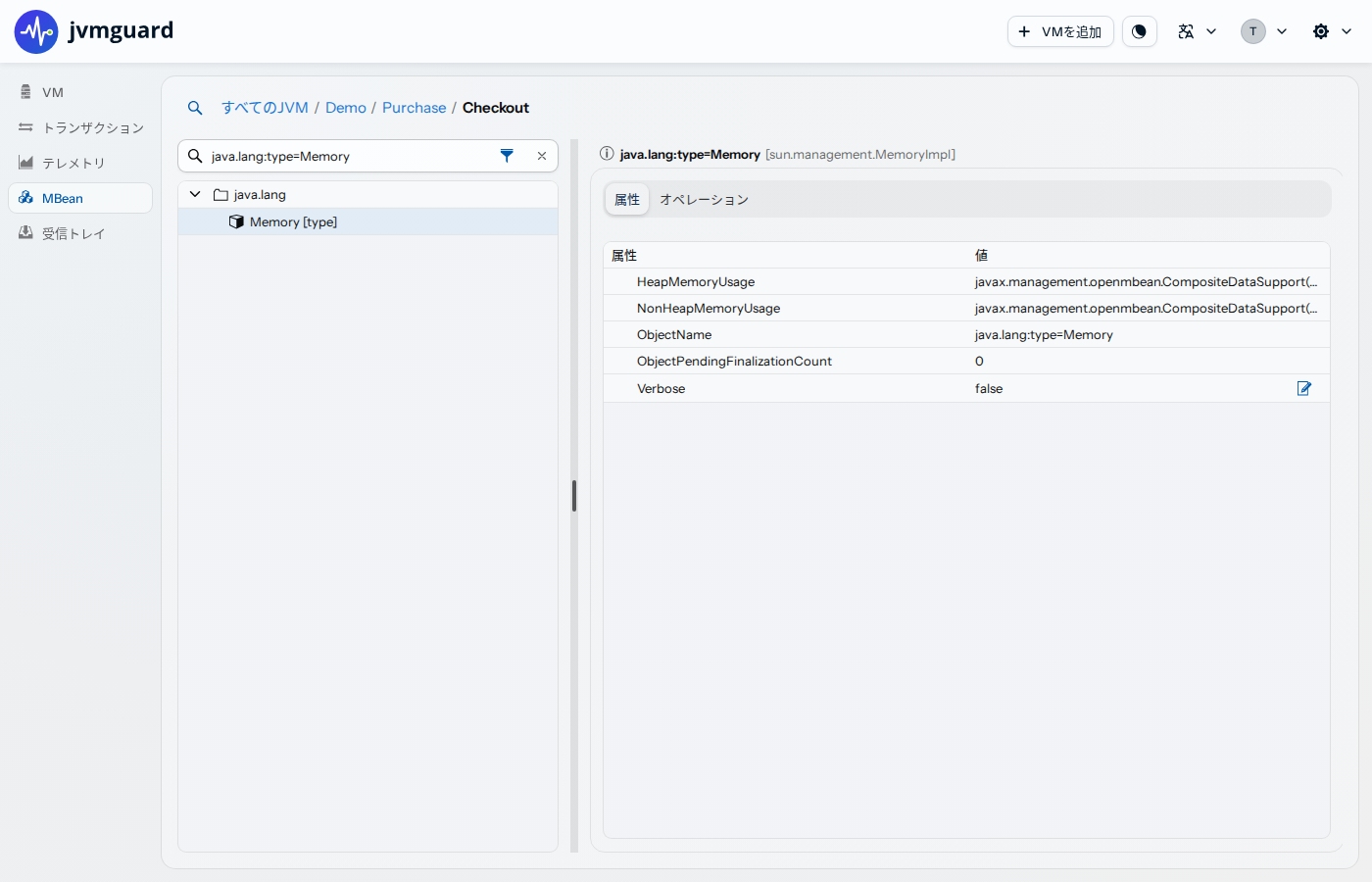Click the 属性 column header
The width and height of the screenshot is (1372, 882).
[624, 255]
